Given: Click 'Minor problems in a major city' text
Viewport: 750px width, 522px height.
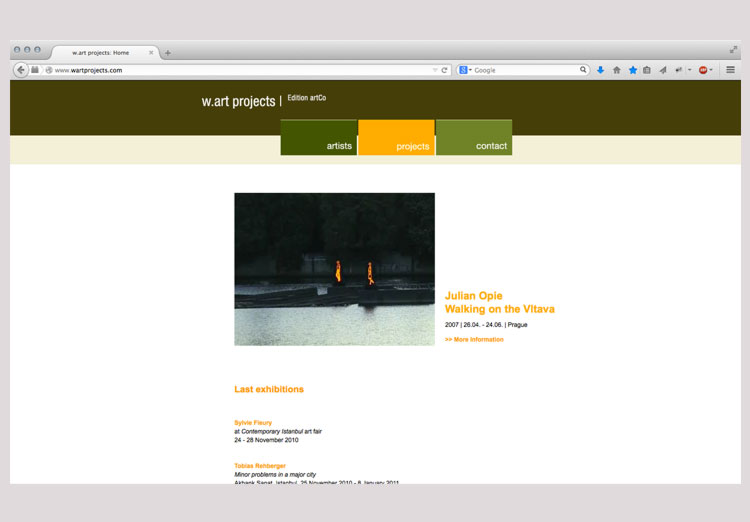Looking at the screenshot, I should point(275,475).
